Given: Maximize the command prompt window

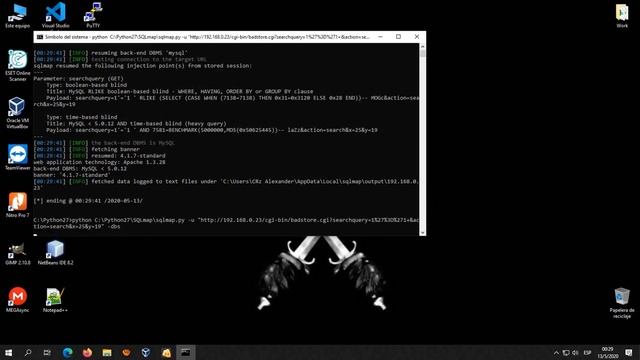Looking at the screenshot, I should [x=398, y=37].
